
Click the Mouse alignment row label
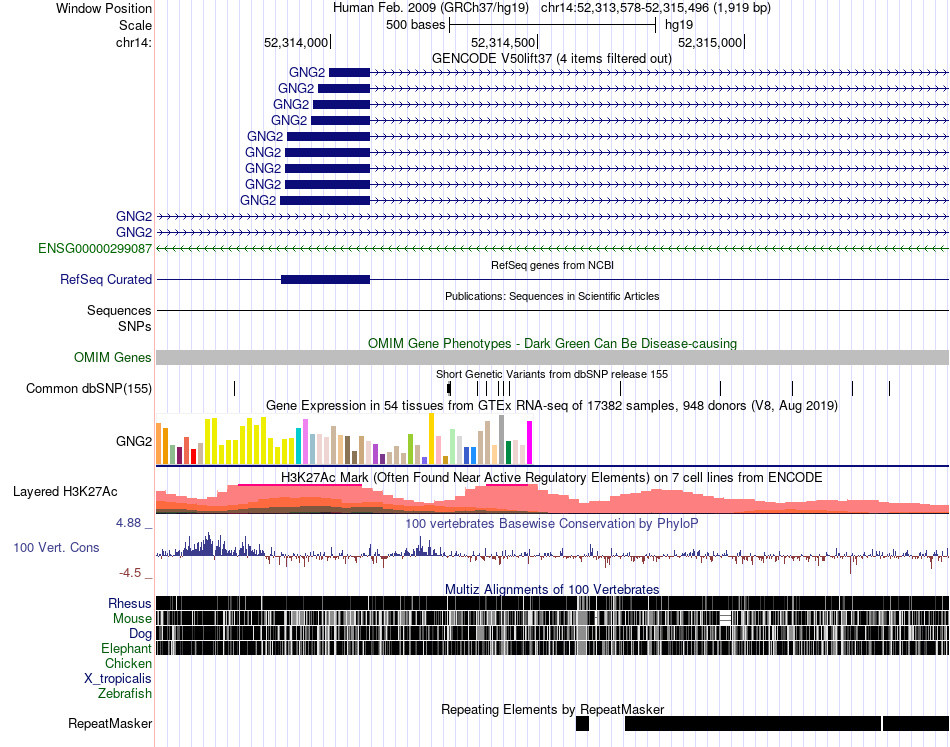pyautogui.click(x=132, y=619)
